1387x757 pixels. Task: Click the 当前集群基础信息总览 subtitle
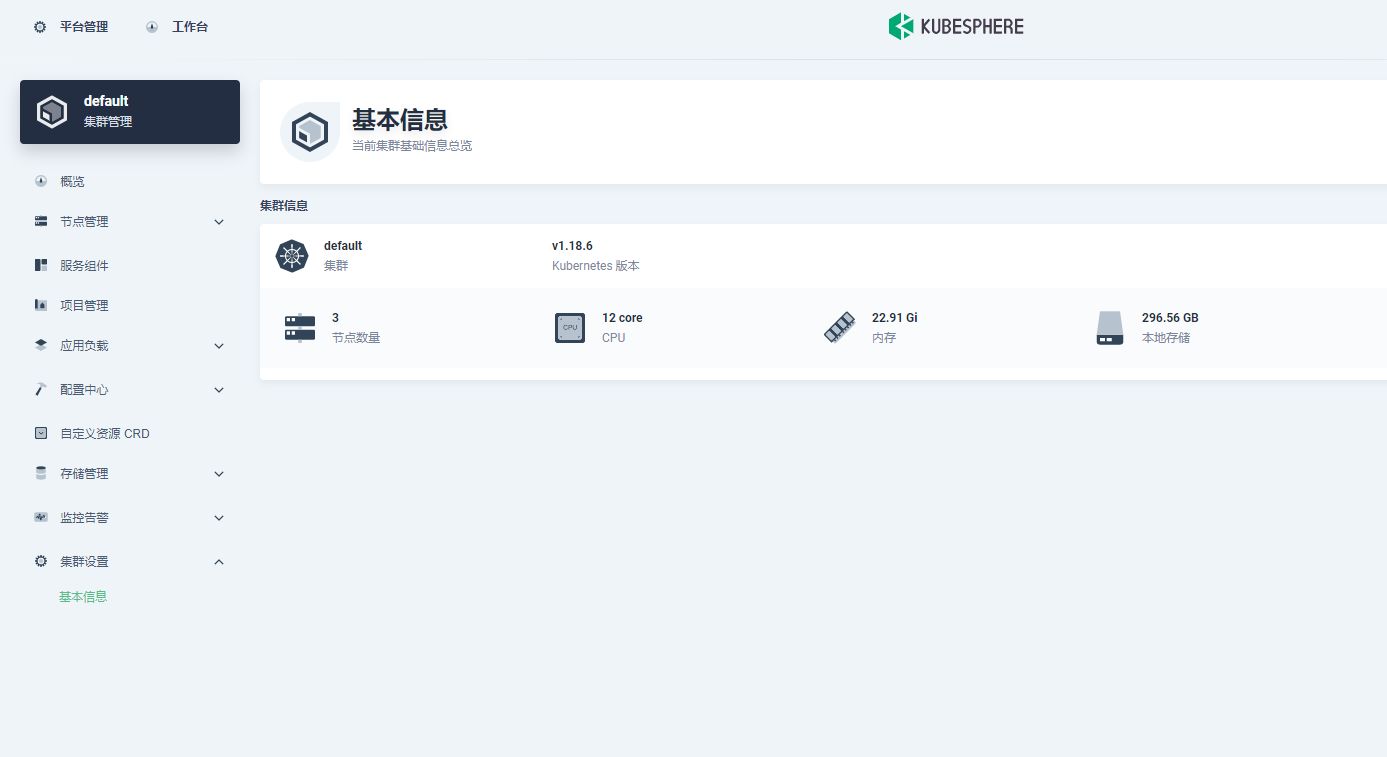click(412, 146)
